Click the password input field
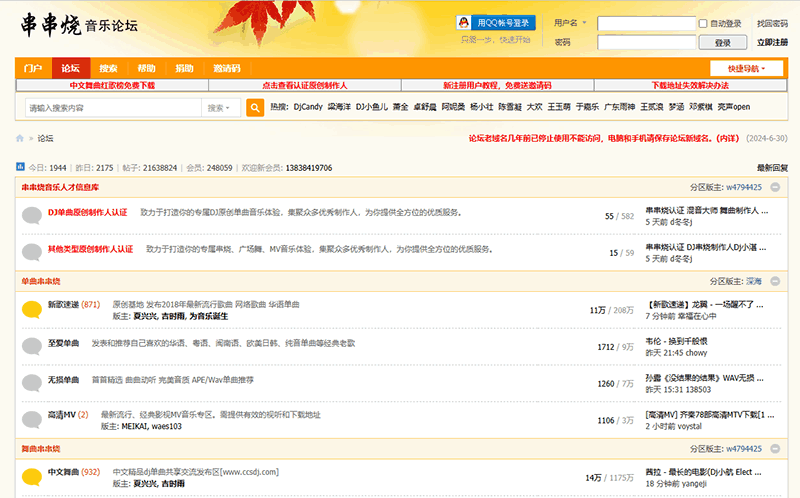The height and width of the screenshot is (498, 800). coord(646,42)
